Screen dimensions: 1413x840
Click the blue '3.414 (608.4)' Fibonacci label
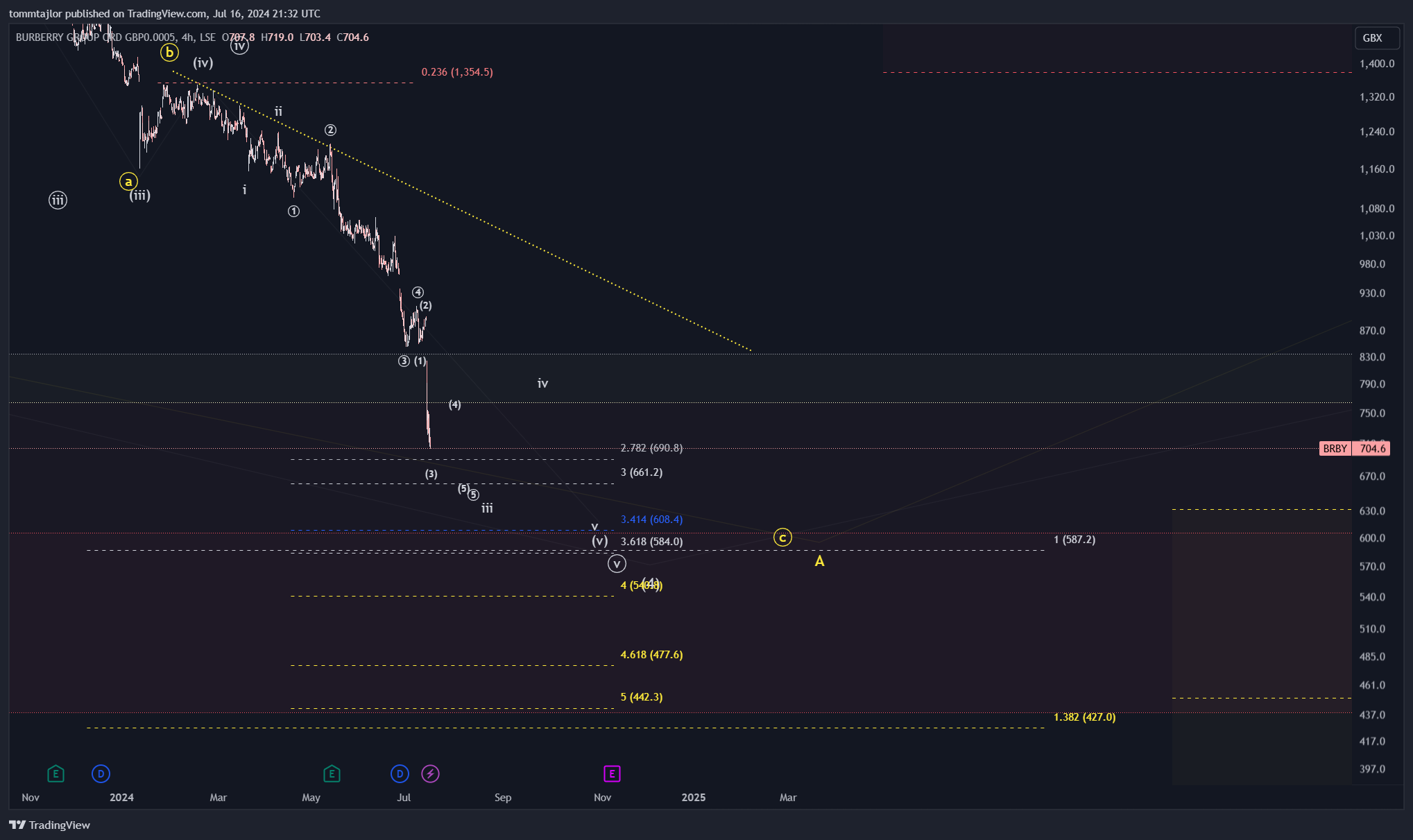click(651, 520)
